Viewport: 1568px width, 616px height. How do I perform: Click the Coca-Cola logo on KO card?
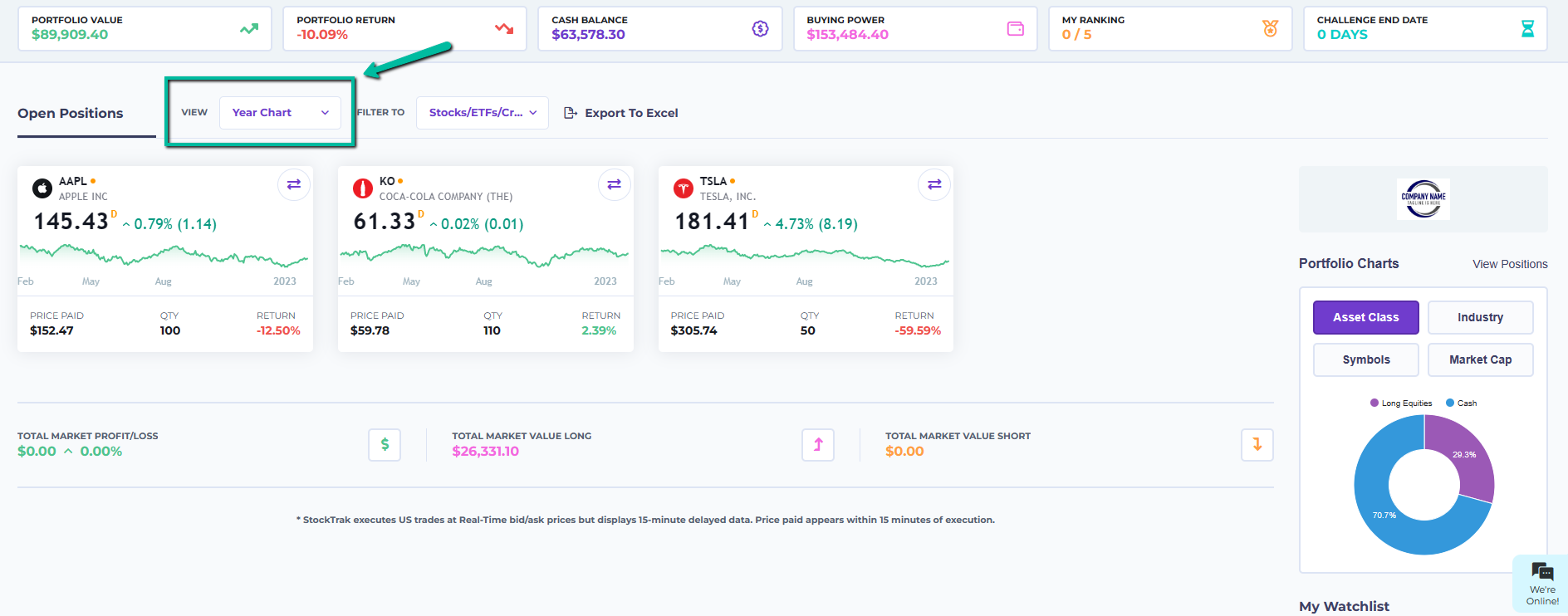tap(363, 188)
